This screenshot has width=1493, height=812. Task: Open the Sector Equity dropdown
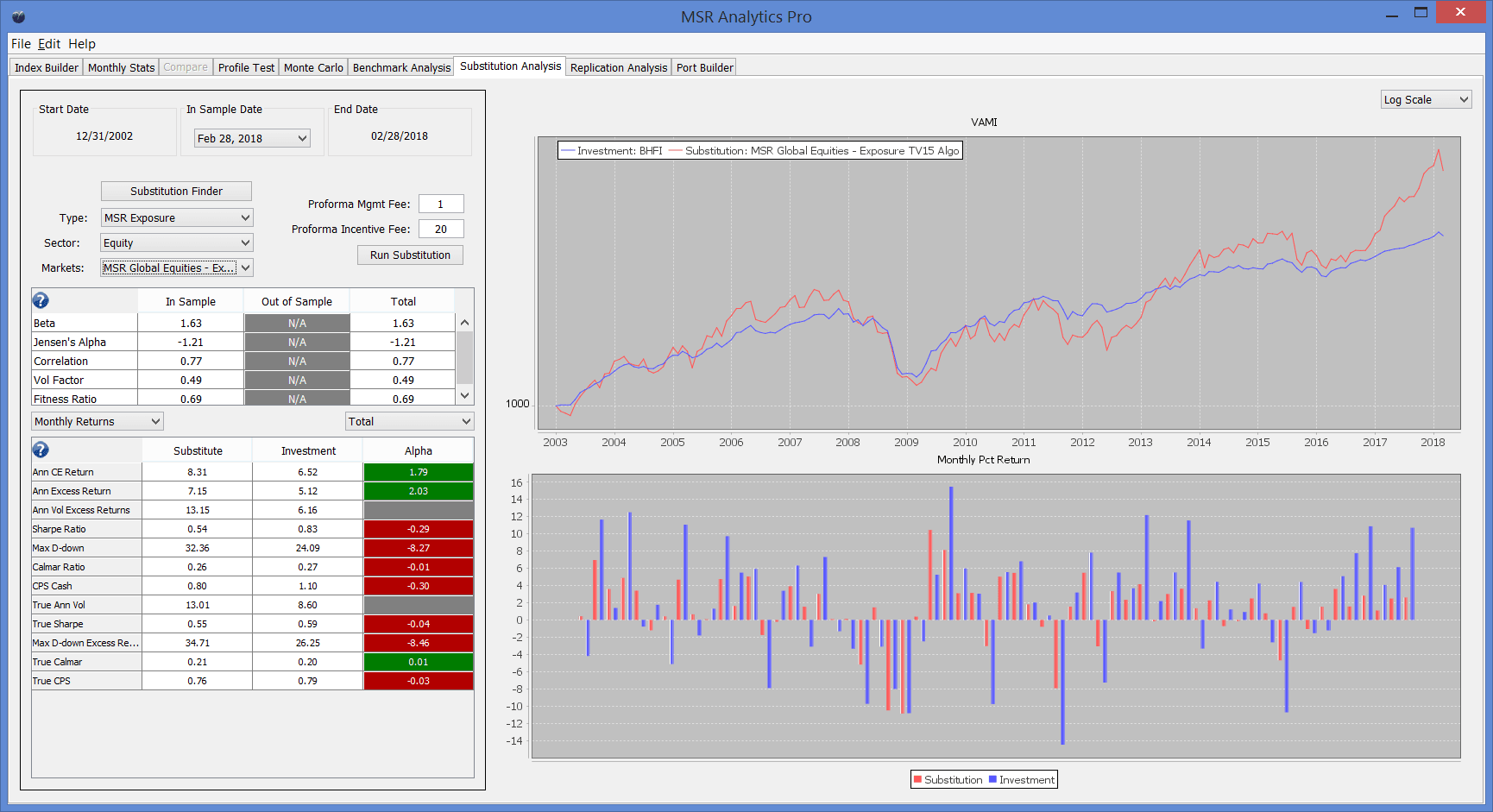click(177, 243)
